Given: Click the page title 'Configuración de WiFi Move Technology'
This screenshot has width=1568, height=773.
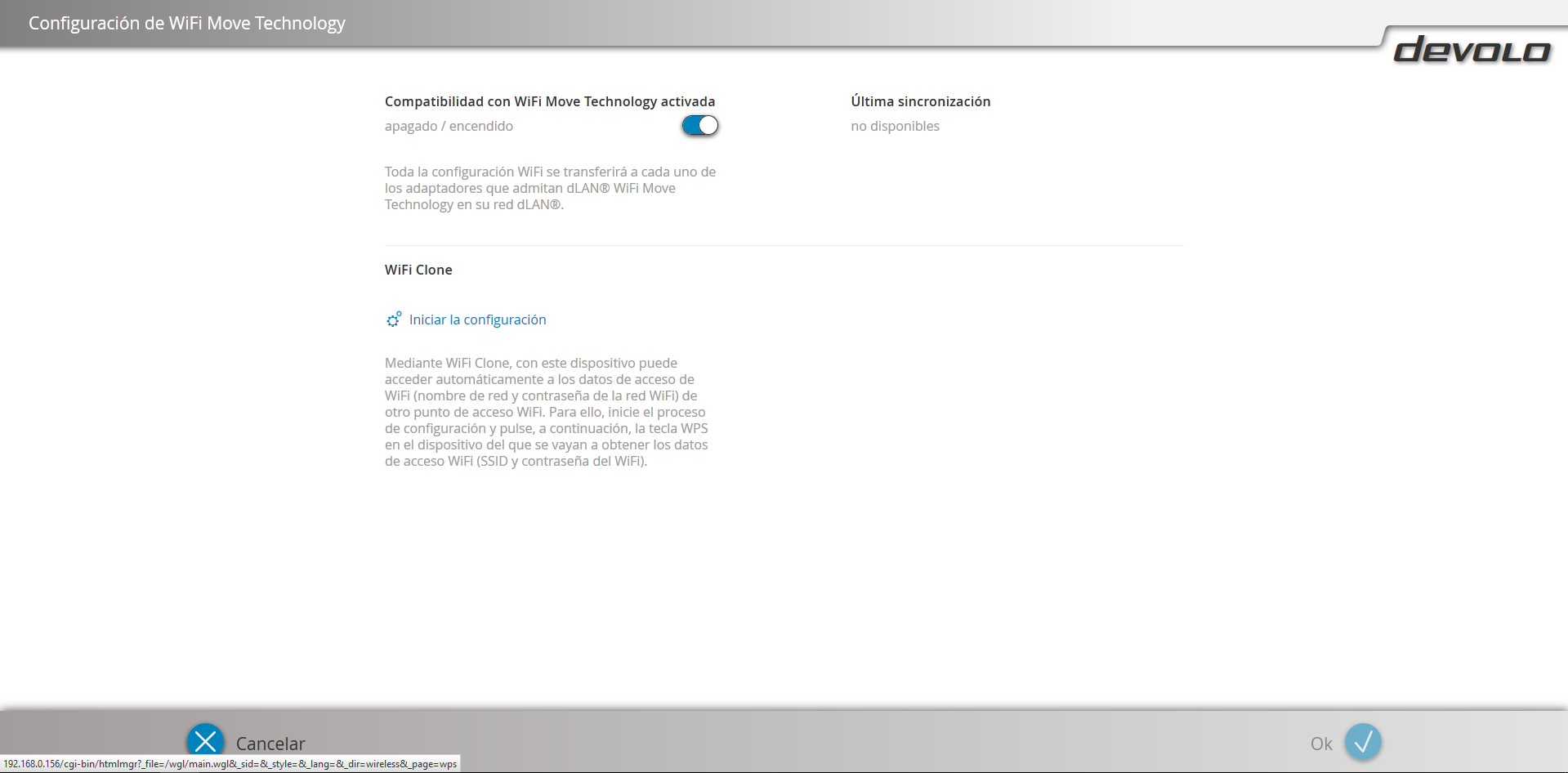Looking at the screenshot, I should pos(187,23).
